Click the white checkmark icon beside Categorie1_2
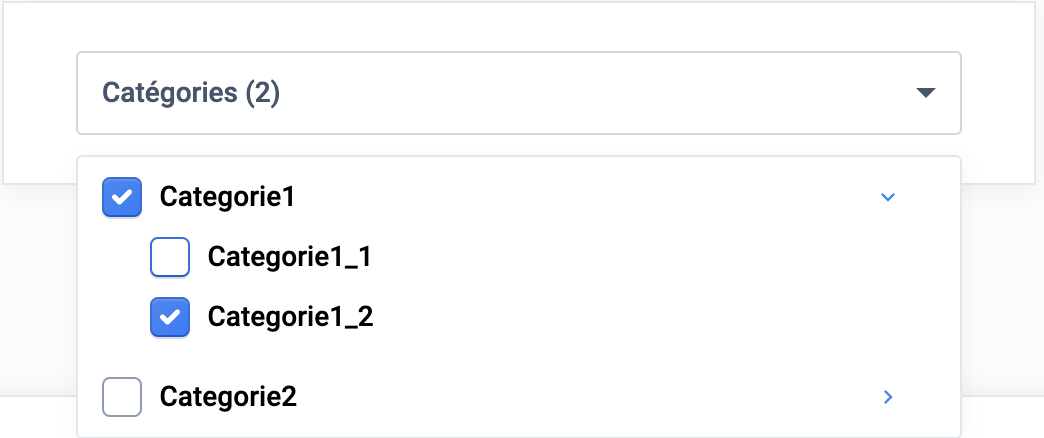 (x=170, y=317)
